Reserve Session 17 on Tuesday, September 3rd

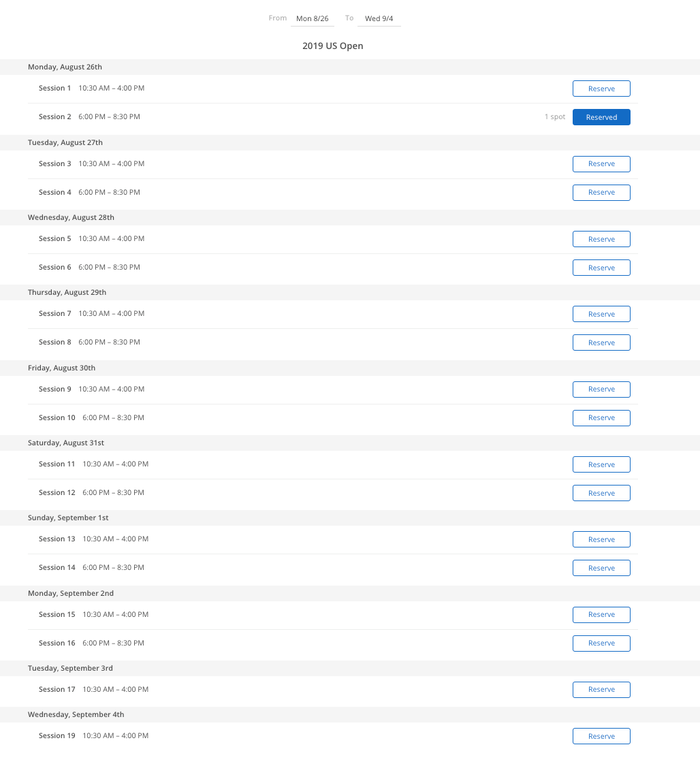601,690
